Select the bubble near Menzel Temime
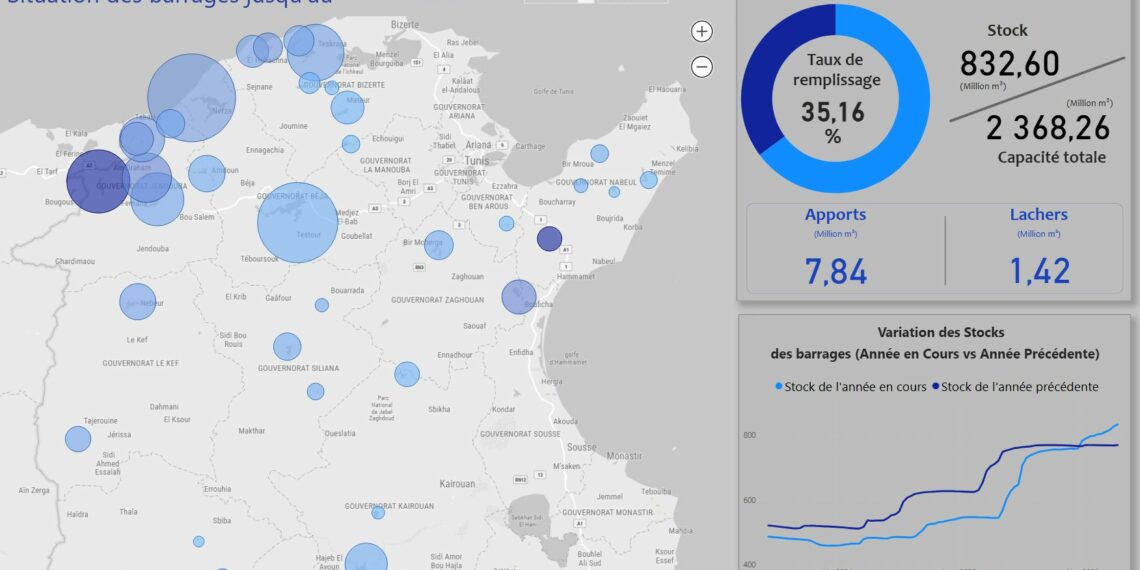The width and height of the screenshot is (1140, 570). (649, 179)
